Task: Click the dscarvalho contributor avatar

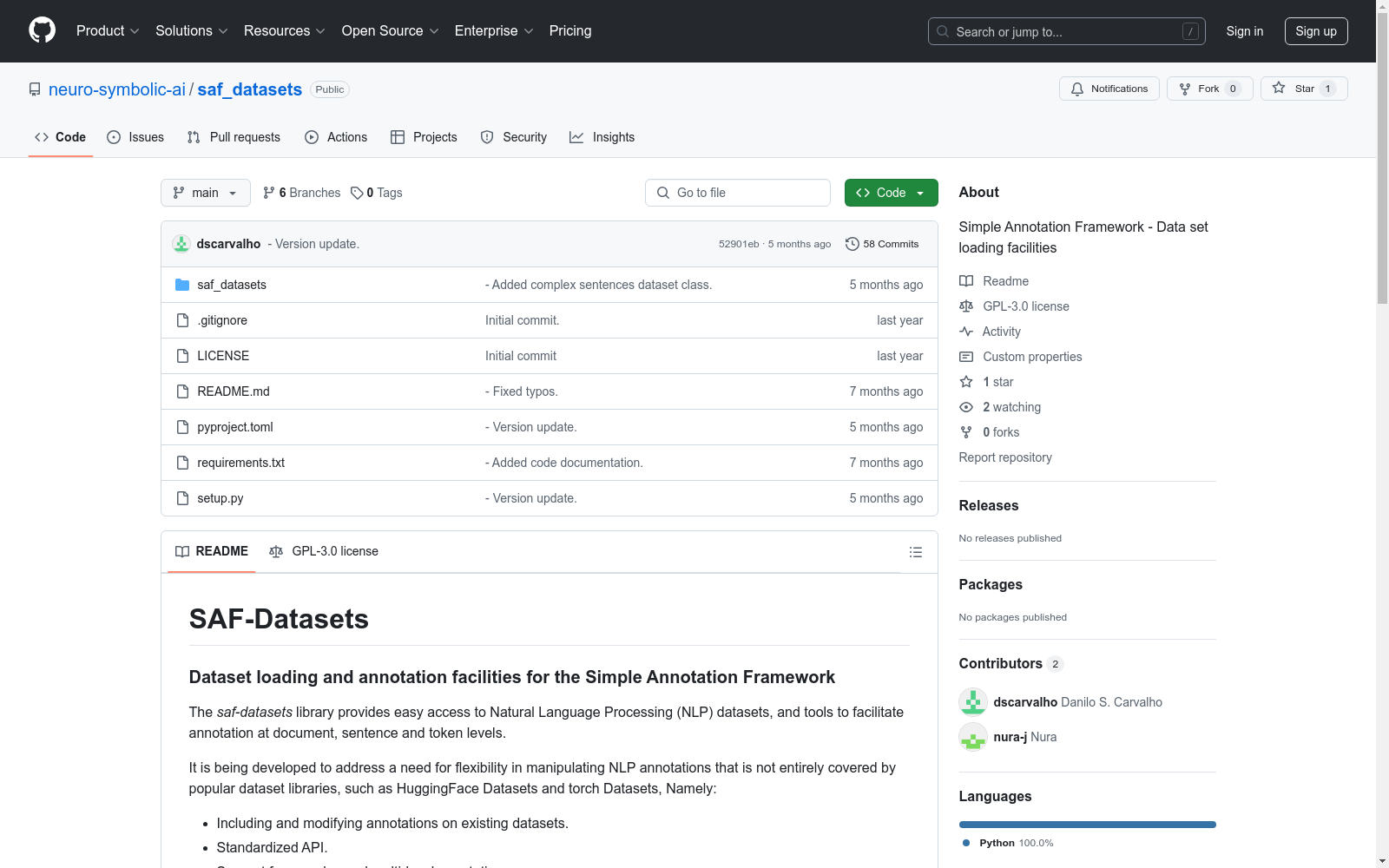Action: point(973,702)
